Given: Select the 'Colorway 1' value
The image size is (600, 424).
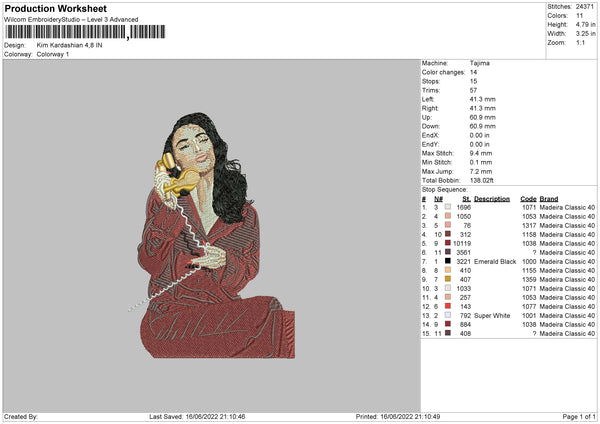Looking at the screenshot, I should 53,54.
